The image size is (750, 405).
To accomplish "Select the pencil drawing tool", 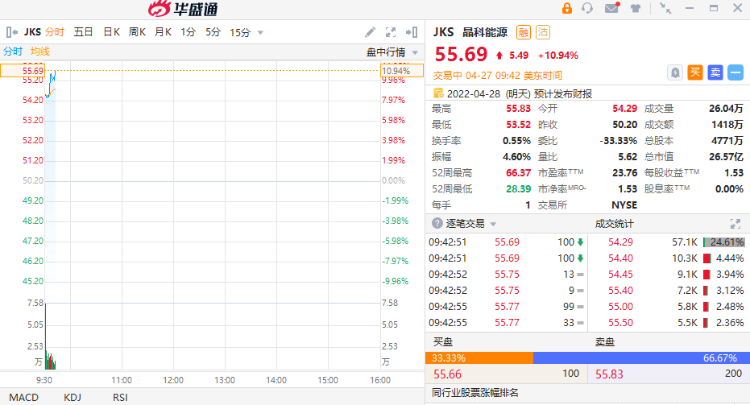I will tap(370, 32).
